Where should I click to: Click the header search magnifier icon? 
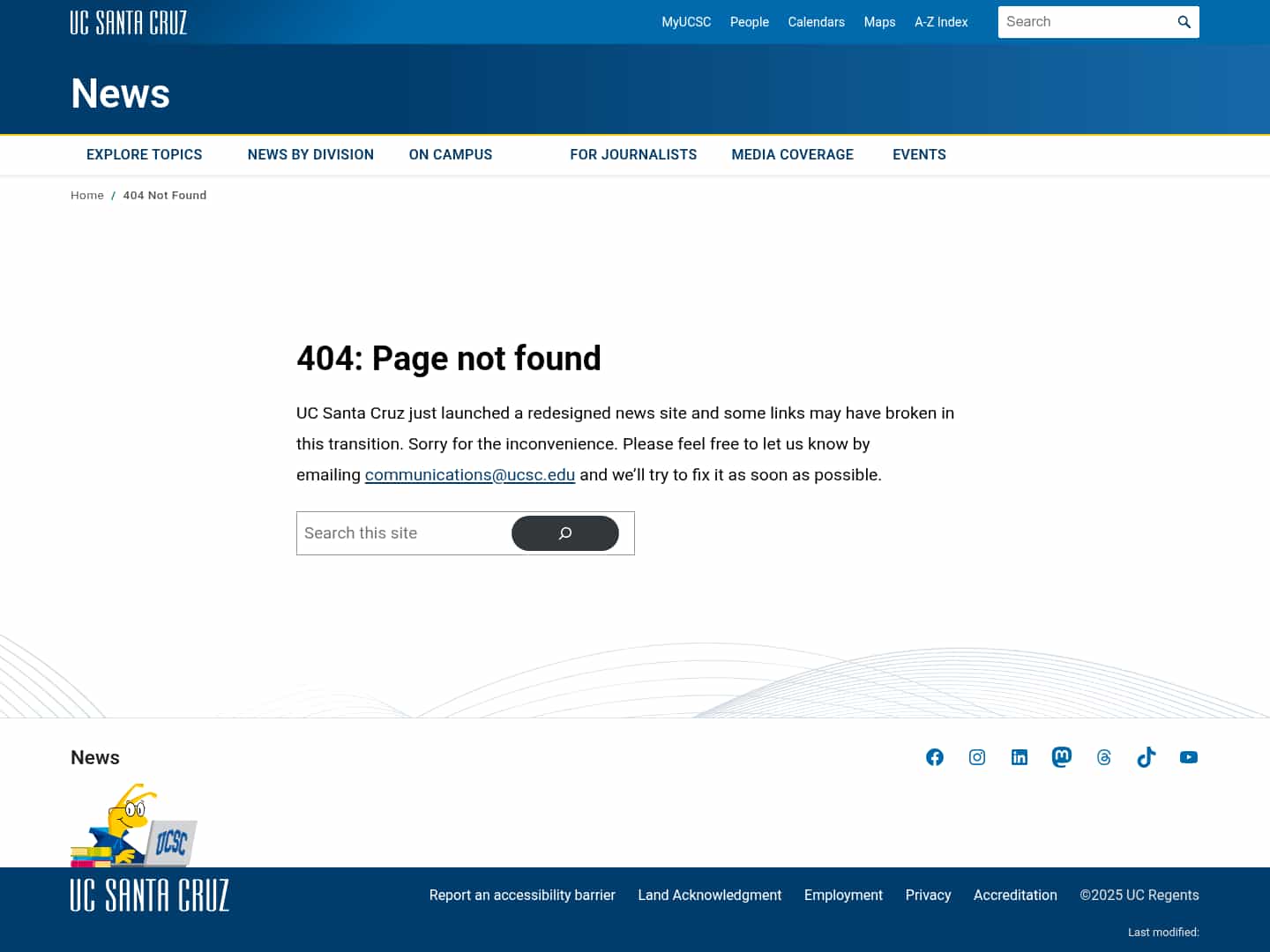pos(1184,22)
